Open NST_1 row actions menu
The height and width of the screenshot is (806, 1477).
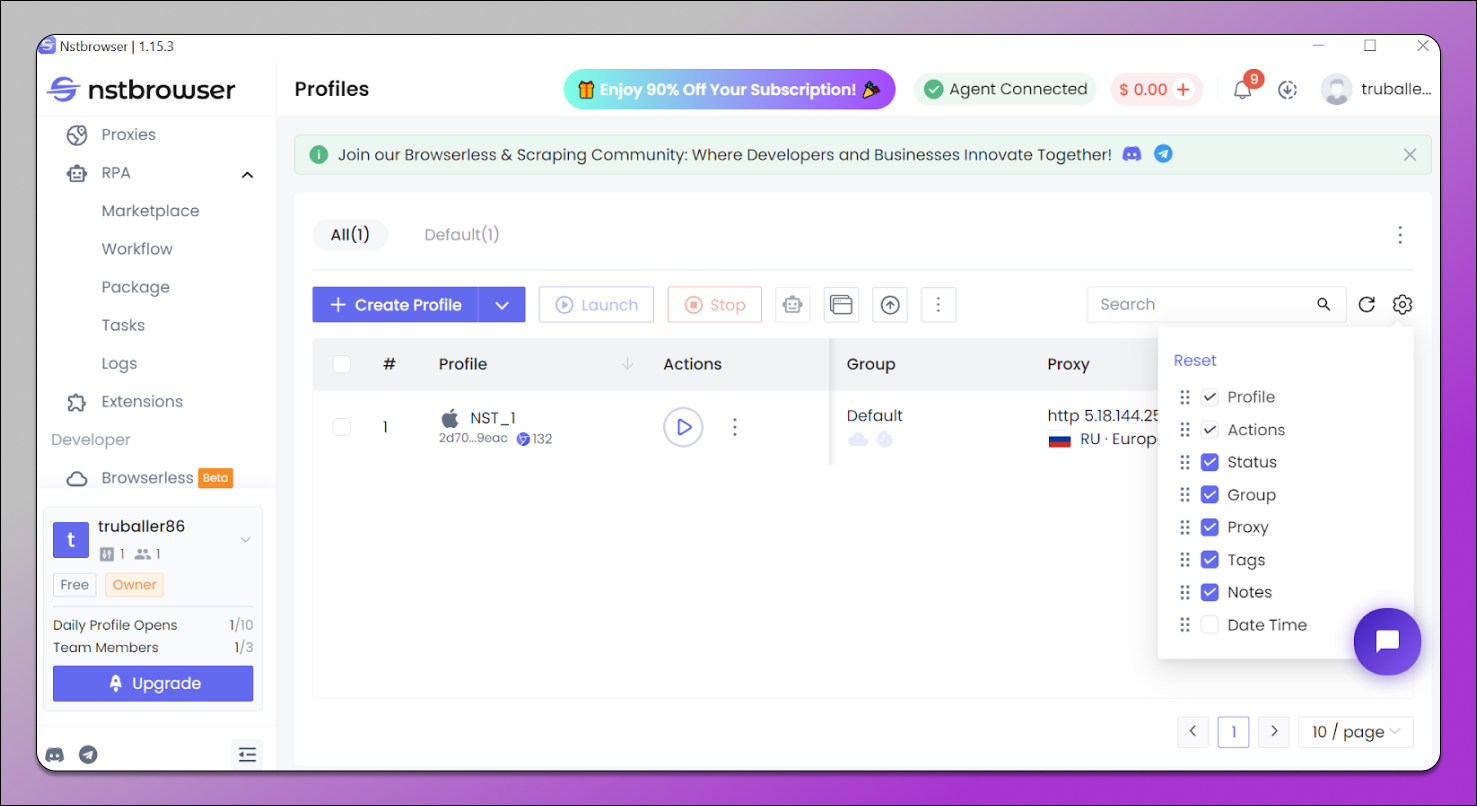(735, 427)
